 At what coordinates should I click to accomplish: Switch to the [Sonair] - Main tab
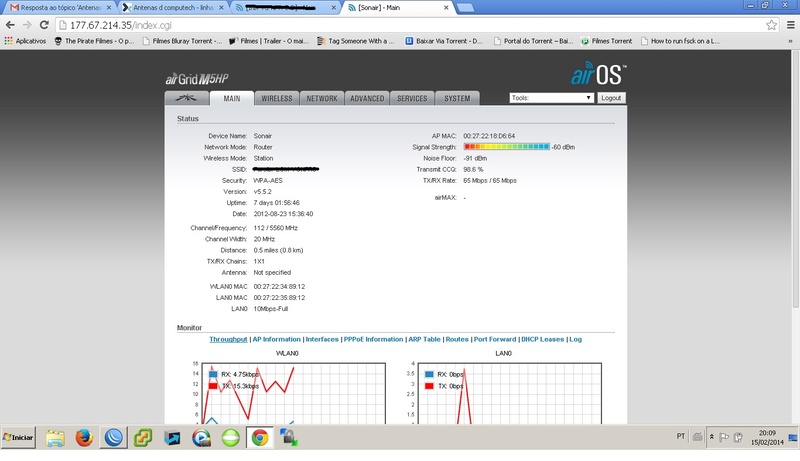coord(400,8)
